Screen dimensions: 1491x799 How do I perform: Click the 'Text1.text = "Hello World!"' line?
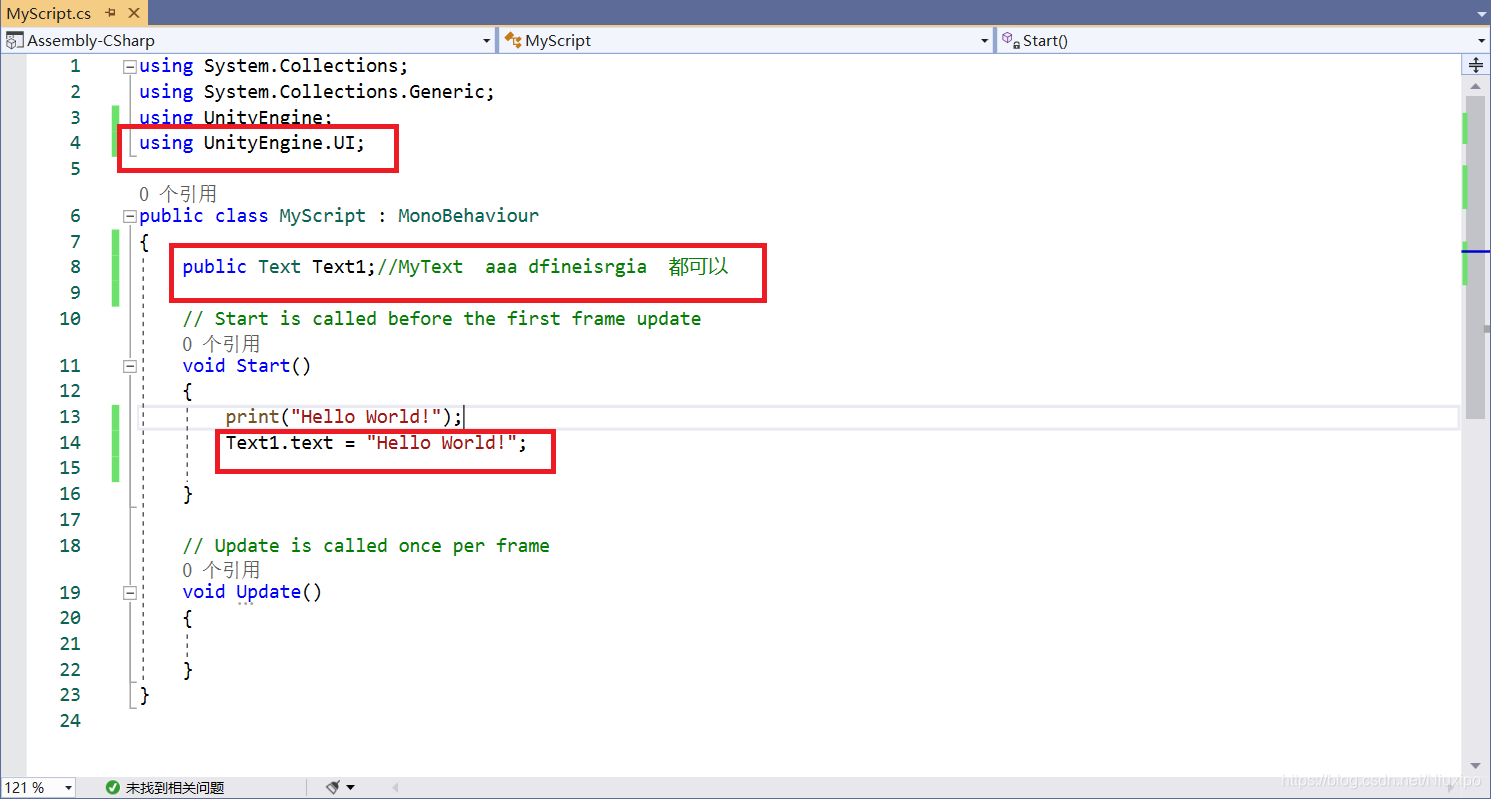pos(376,443)
